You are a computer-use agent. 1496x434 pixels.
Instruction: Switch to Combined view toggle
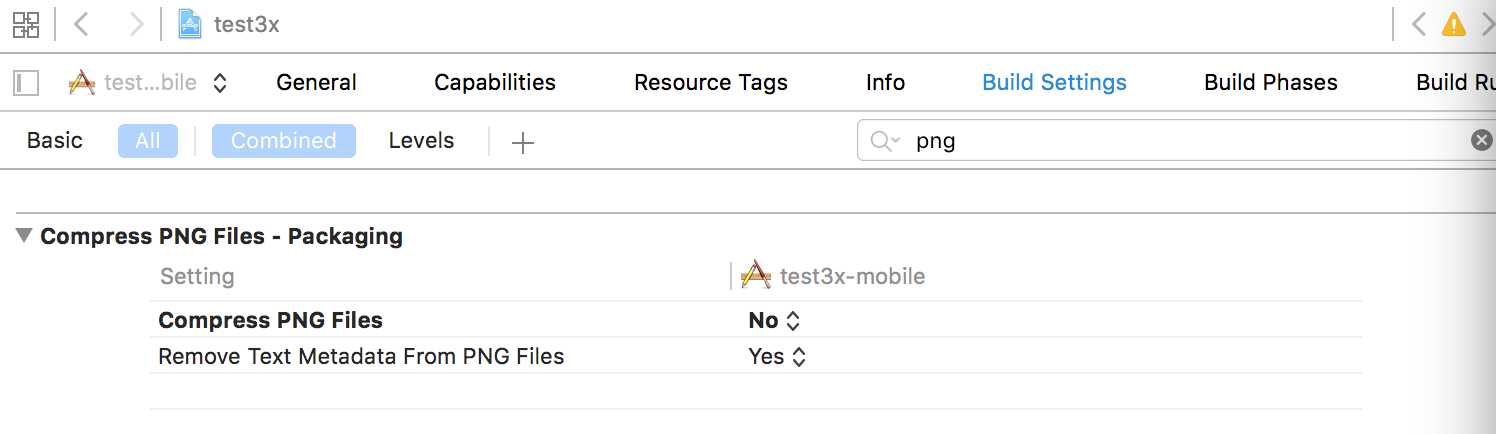tap(284, 141)
